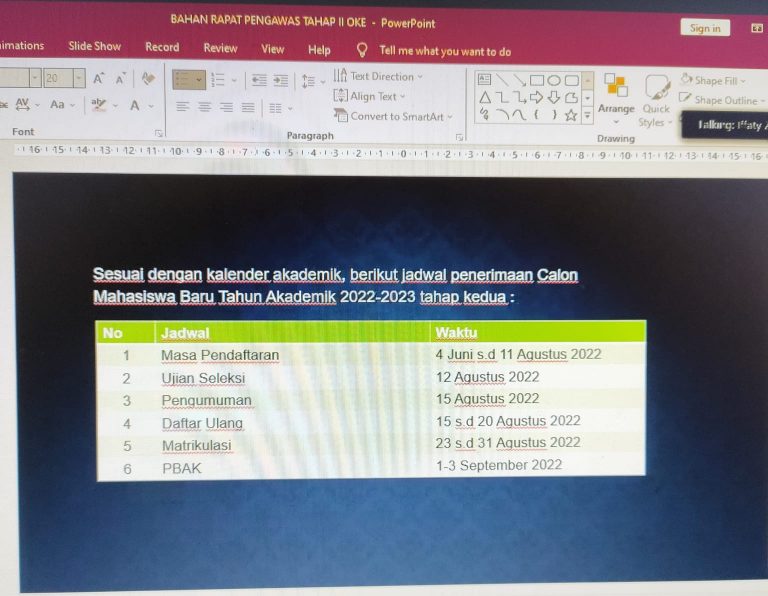768x596 pixels.
Task: Select the Rounded Rectangle shape
Action: (x=571, y=80)
